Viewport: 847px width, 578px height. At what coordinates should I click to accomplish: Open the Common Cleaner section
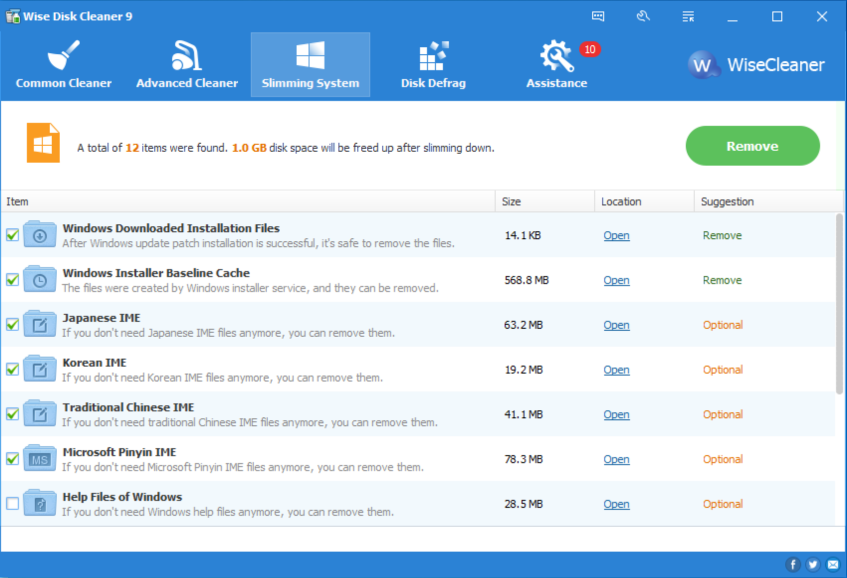[x=64, y=65]
